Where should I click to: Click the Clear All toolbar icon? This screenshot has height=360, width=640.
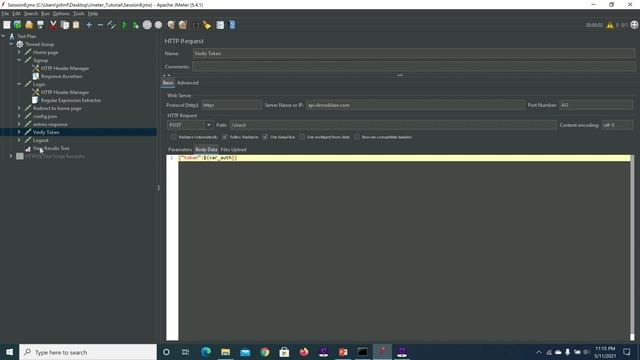tap(183, 25)
